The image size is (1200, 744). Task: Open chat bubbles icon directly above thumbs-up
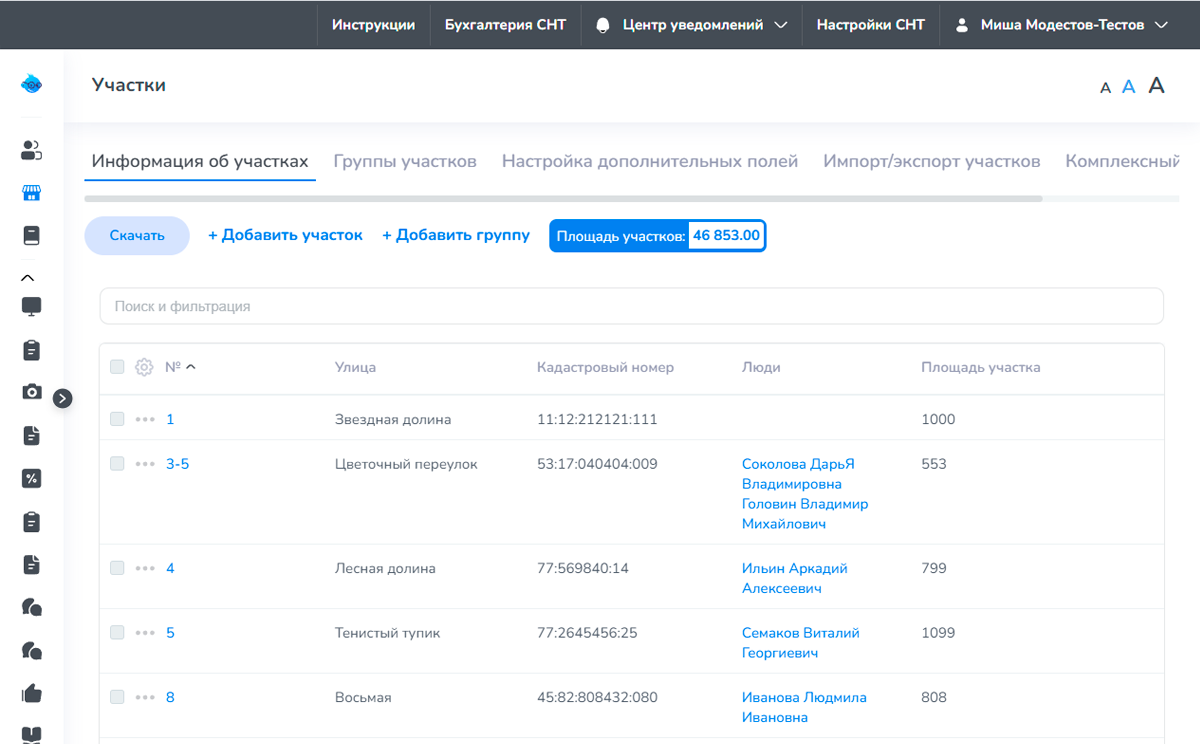(x=31, y=650)
